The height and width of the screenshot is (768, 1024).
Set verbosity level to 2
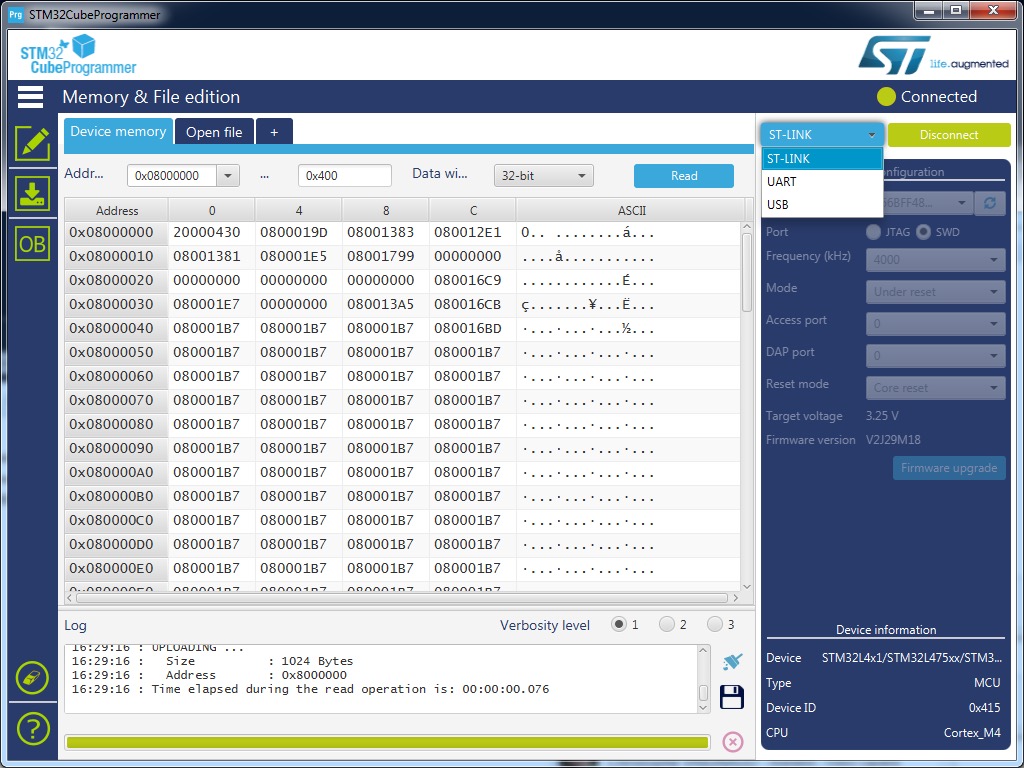667,625
